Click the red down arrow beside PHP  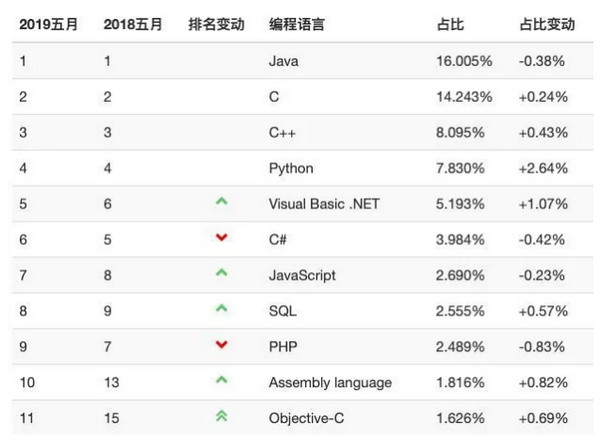click(222, 346)
